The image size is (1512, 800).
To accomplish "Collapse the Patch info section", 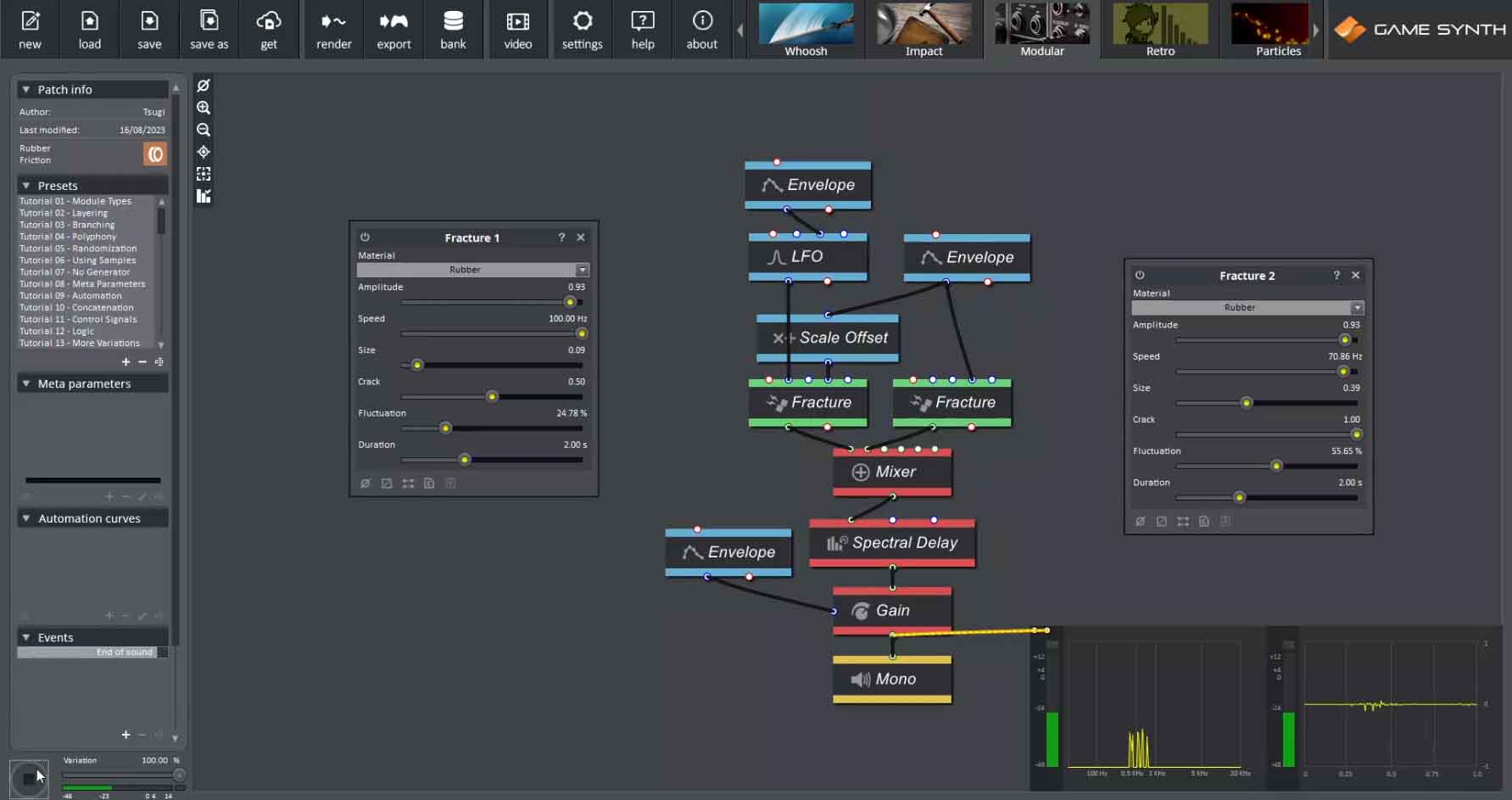I will click(x=26, y=89).
